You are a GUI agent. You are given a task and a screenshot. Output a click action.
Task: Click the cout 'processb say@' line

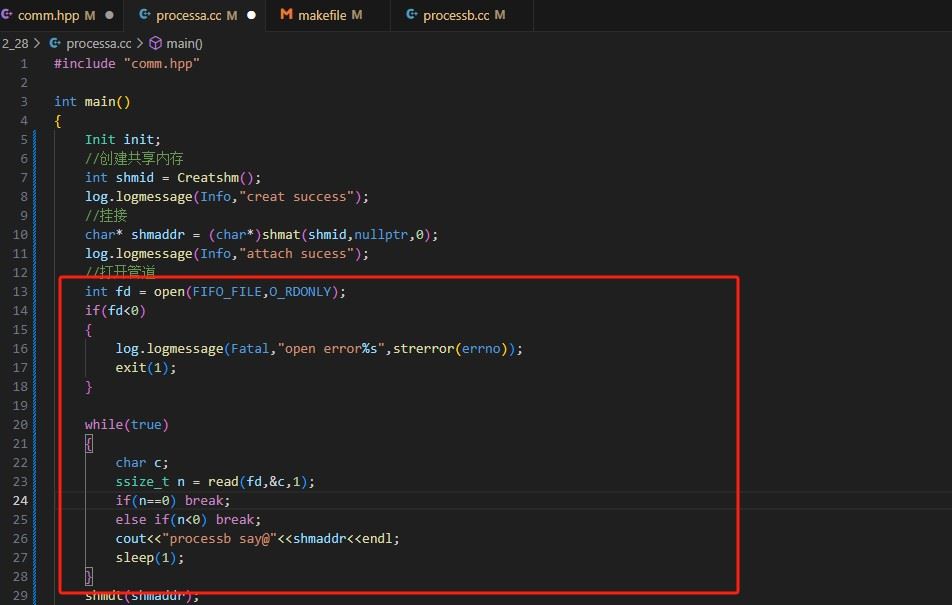[257, 539]
